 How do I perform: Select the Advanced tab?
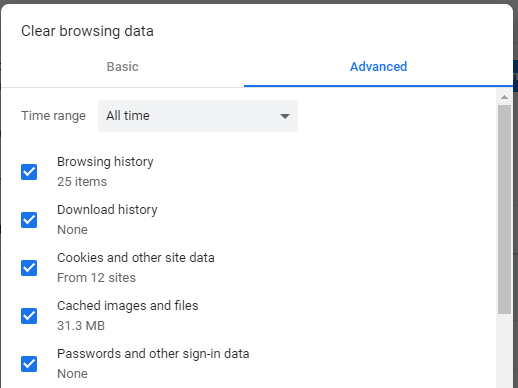(378, 67)
